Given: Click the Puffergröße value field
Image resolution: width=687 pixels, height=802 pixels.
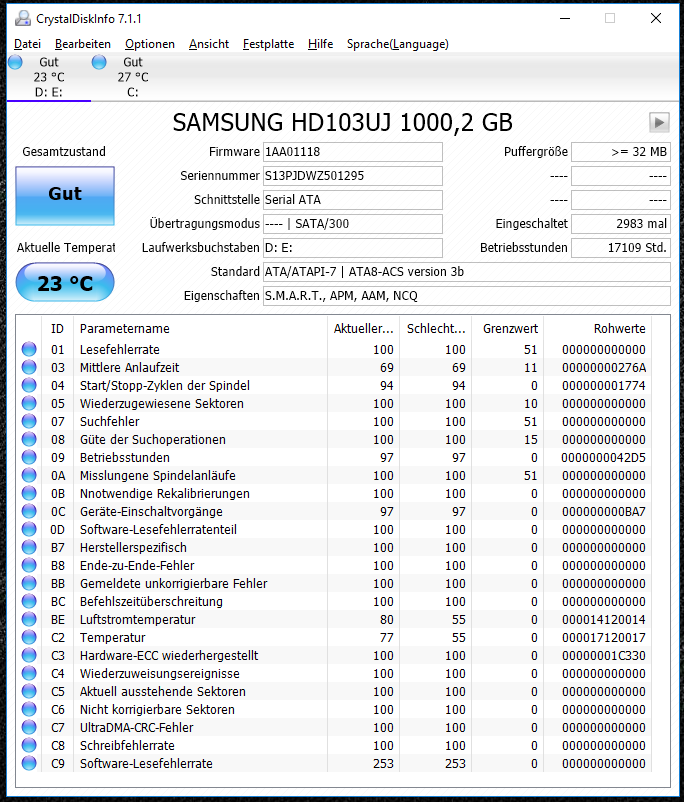Looking at the screenshot, I should [620, 152].
